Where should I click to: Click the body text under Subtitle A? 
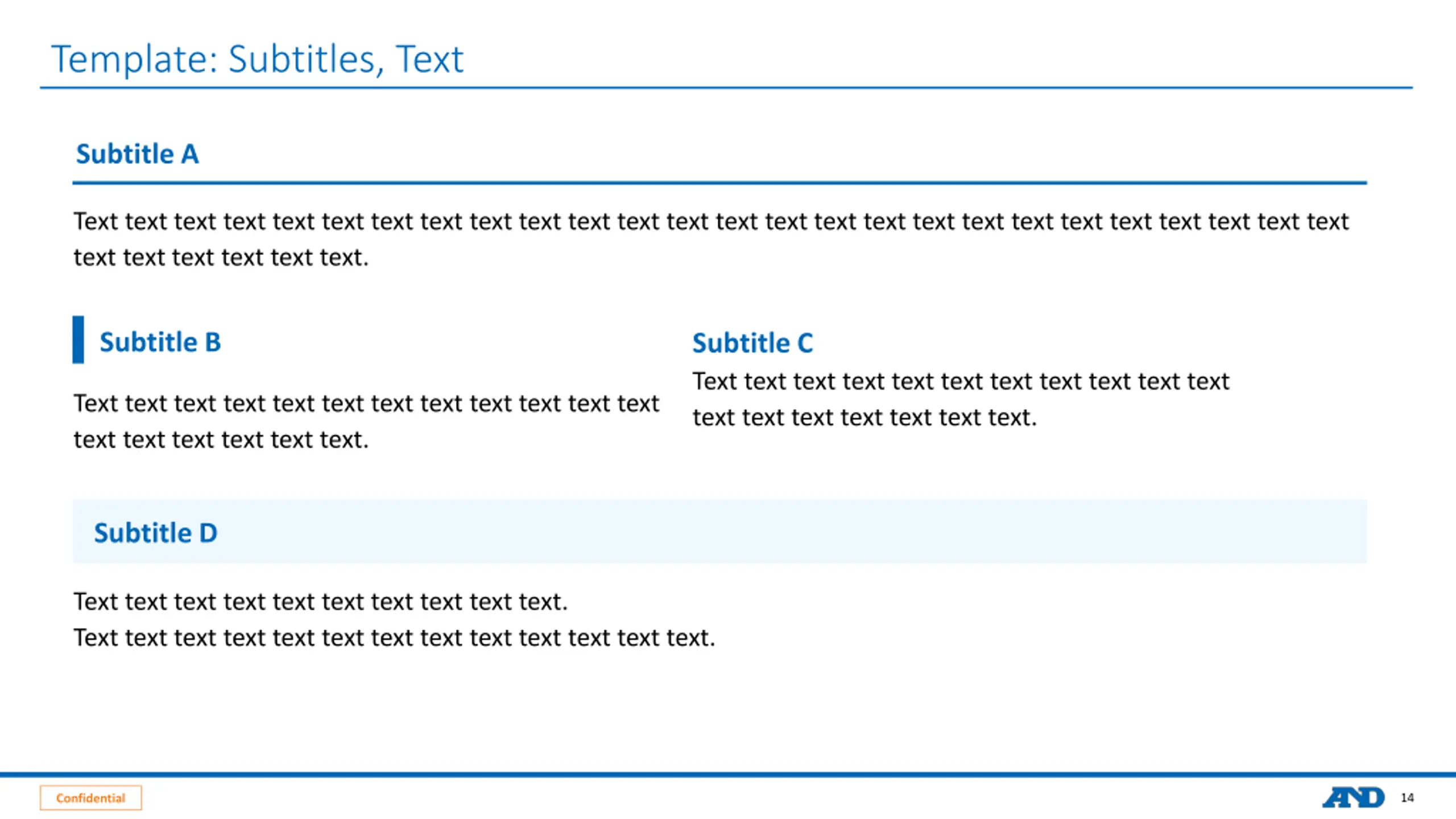[711, 239]
